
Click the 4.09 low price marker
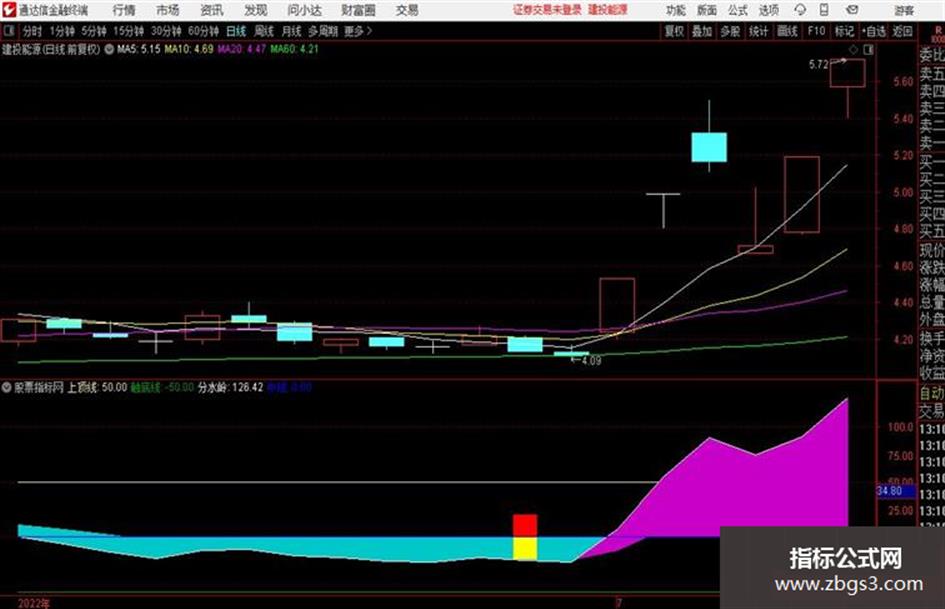[591, 361]
